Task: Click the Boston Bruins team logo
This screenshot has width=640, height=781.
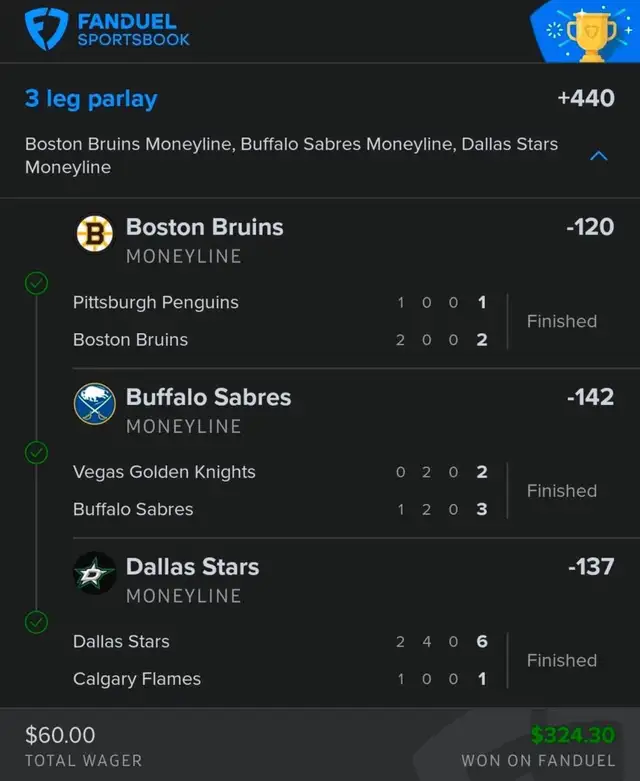Action: [x=95, y=234]
